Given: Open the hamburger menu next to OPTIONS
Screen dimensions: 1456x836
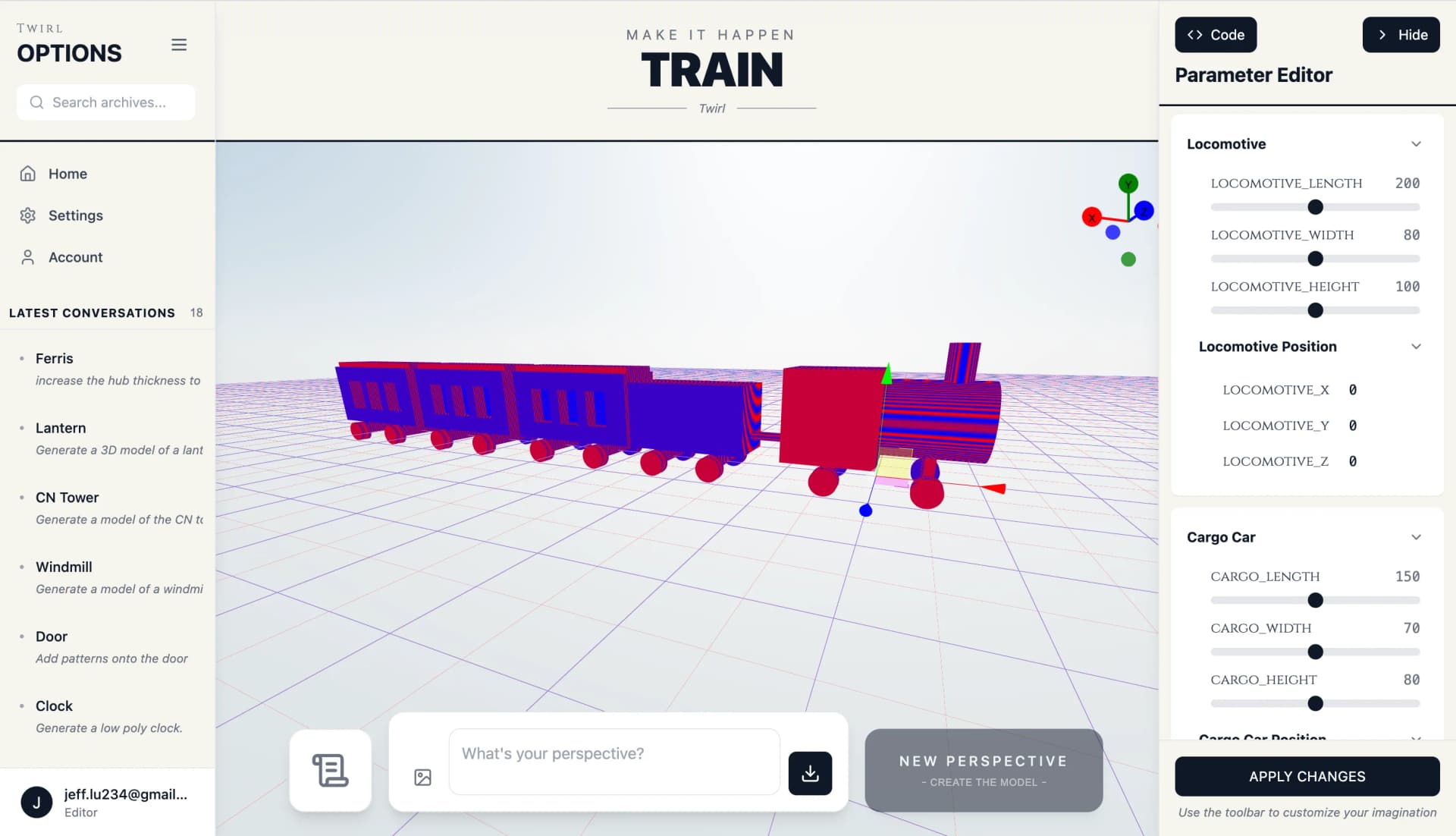Looking at the screenshot, I should (179, 45).
